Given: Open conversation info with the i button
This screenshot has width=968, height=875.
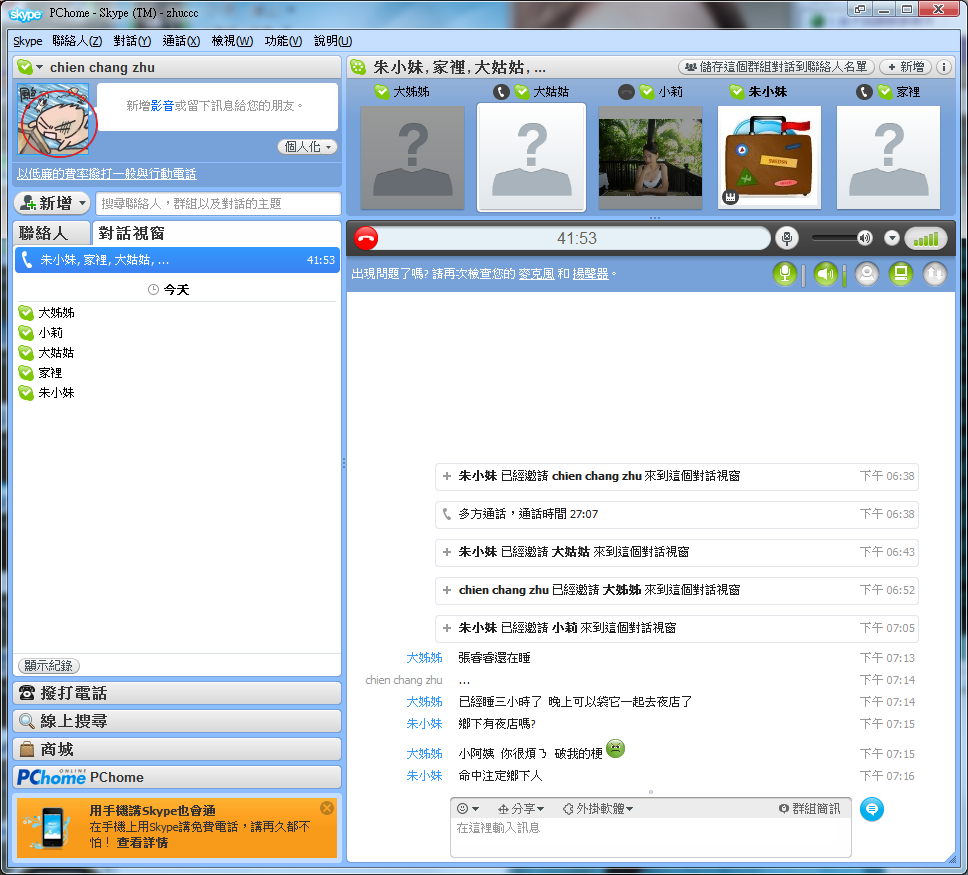Looking at the screenshot, I should (943, 67).
